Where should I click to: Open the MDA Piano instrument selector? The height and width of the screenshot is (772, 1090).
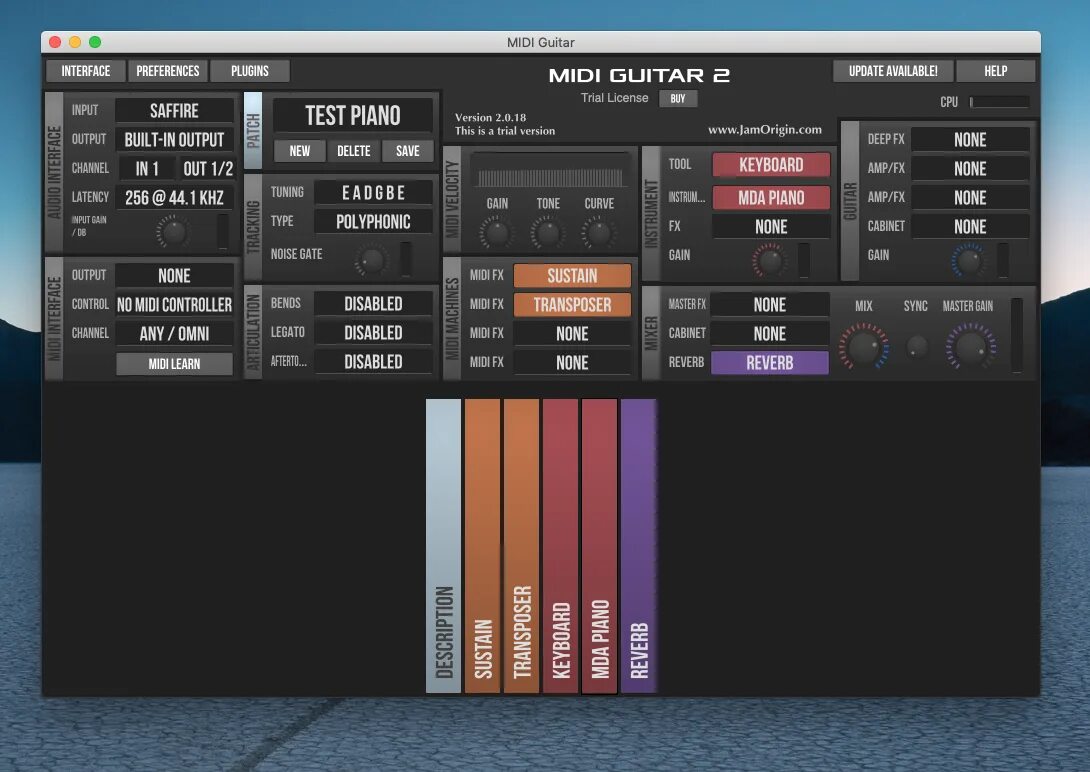point(771,198)
